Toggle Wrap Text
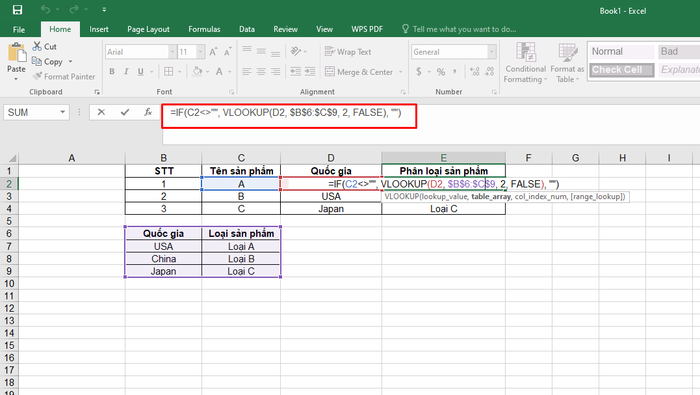 (x=348, y=52)
